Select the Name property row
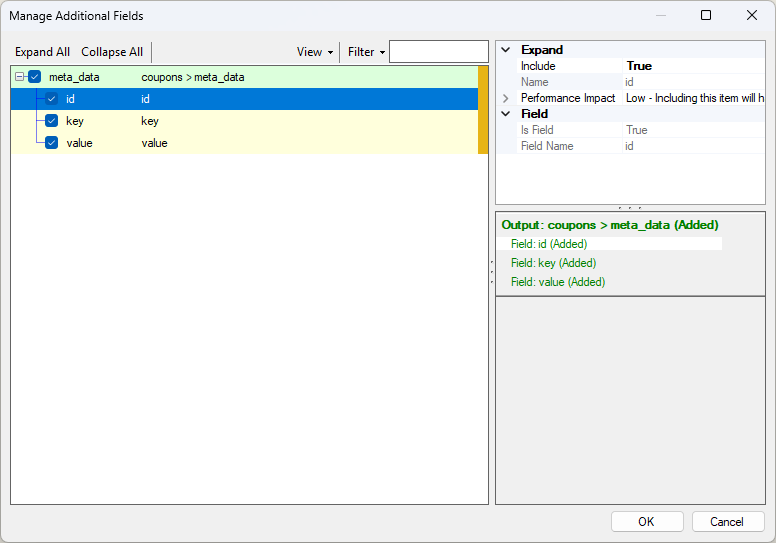This screenshot has height=543, width=776. tap(640, 82)
